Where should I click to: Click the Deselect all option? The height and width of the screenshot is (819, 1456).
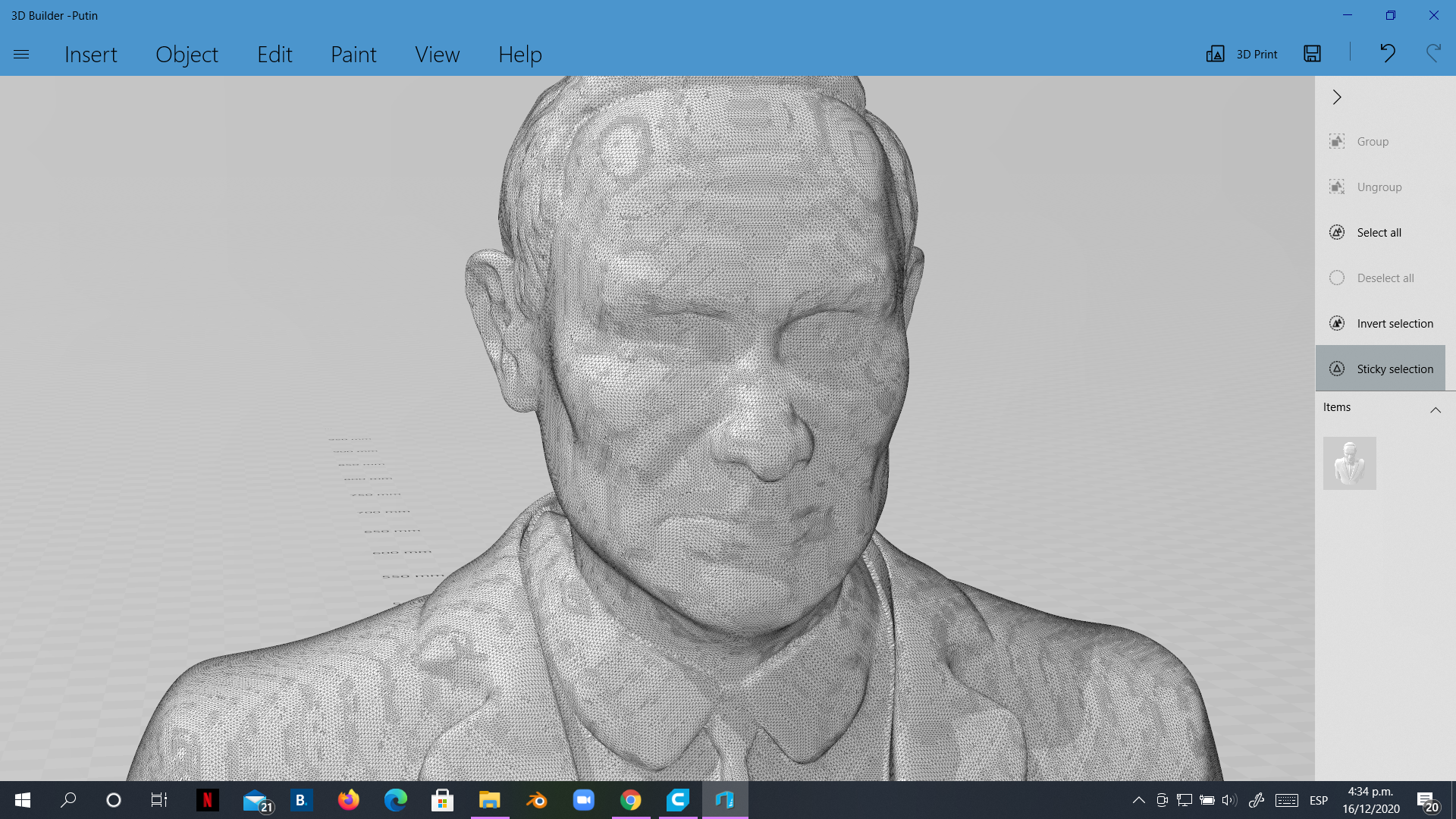[x=1386, y=278]
